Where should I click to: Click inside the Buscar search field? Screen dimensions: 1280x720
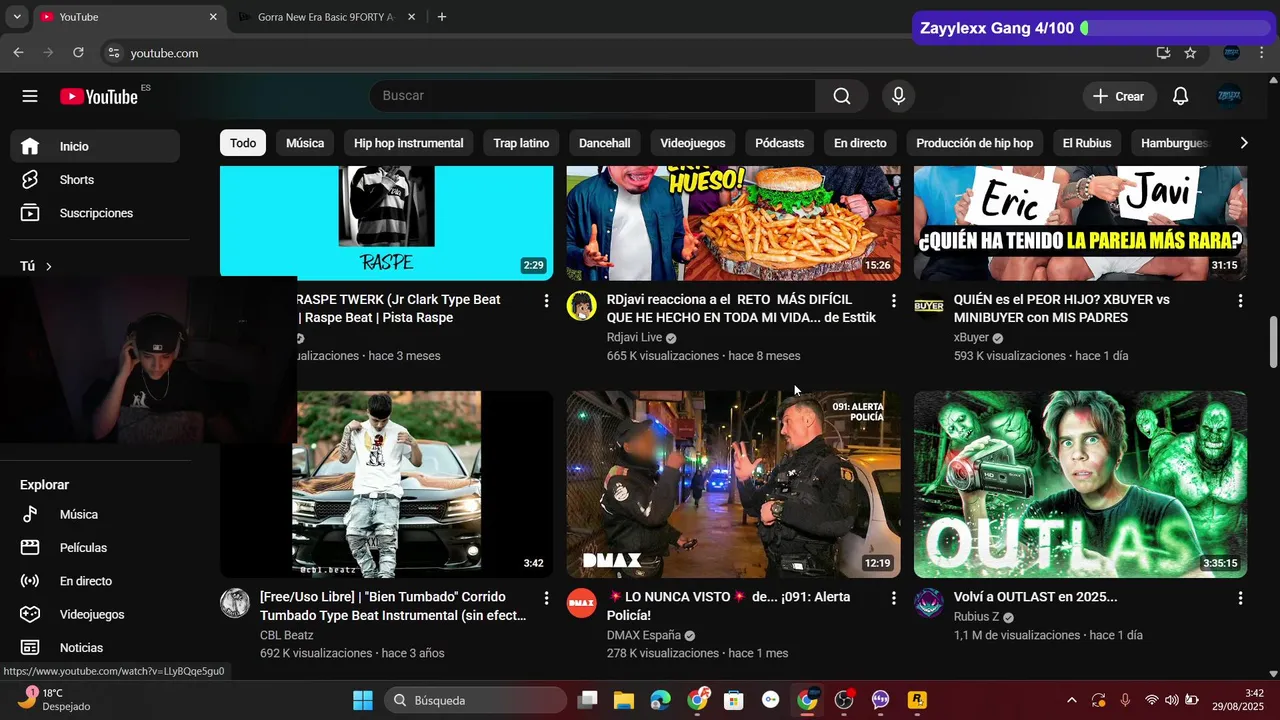coord(592,96)
